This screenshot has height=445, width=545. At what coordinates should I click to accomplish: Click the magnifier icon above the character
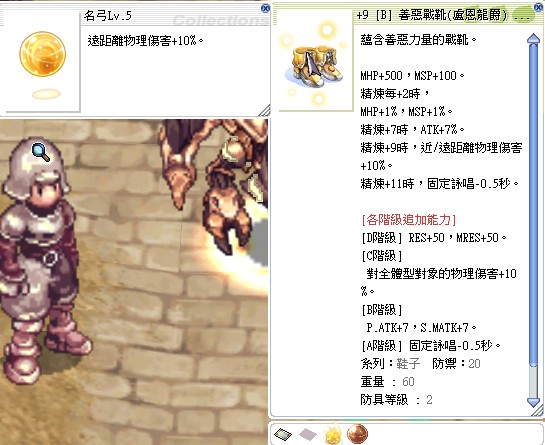click(41, 152)
